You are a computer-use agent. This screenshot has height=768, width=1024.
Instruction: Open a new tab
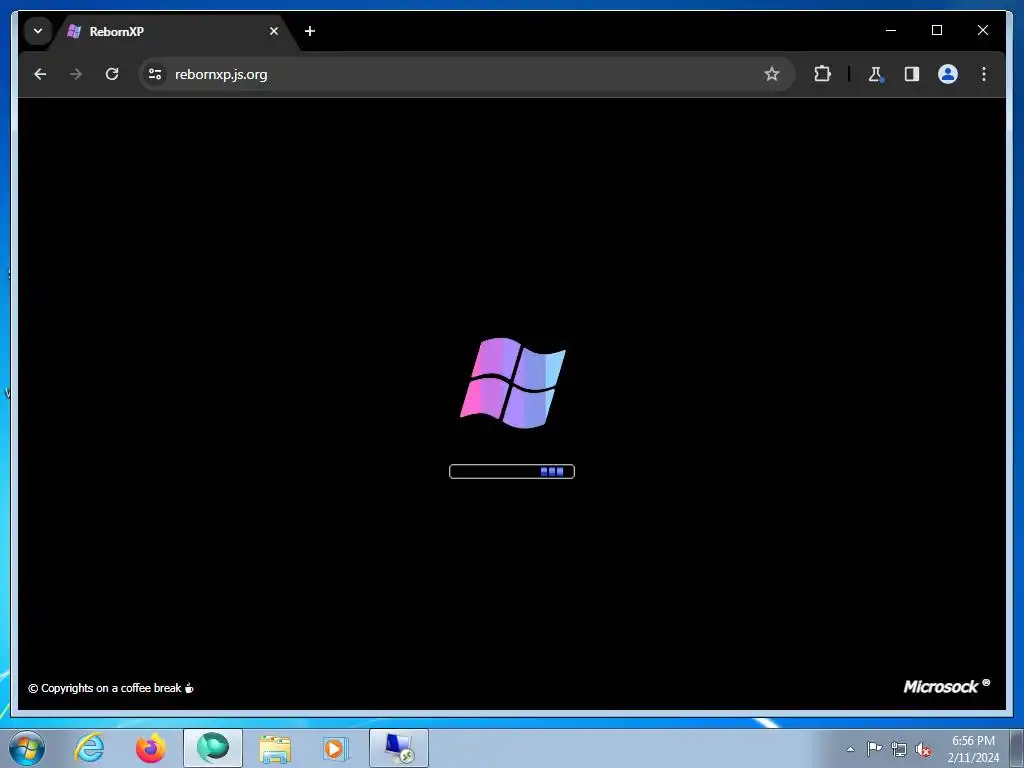pos(310,31)
